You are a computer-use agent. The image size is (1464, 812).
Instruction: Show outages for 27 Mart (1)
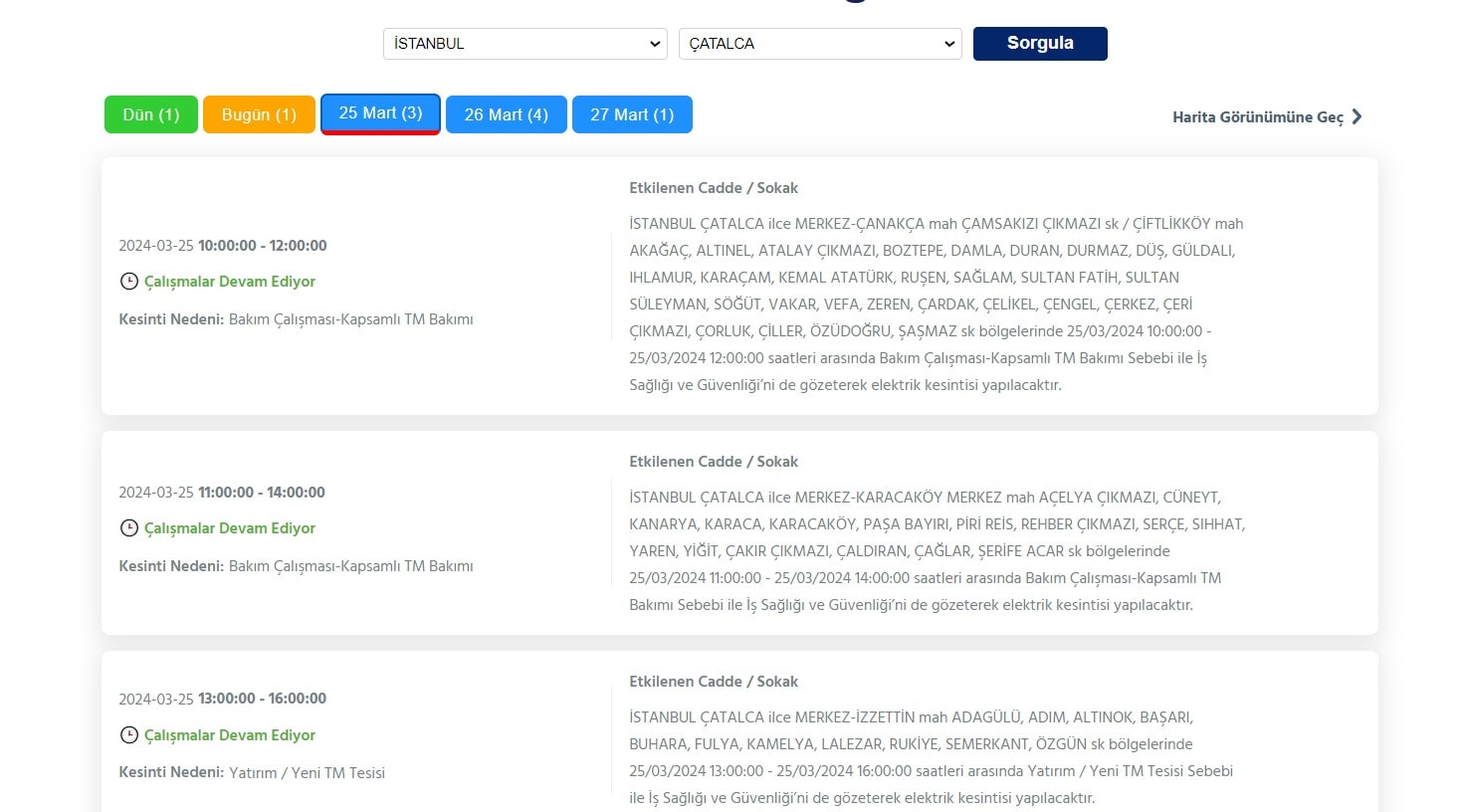(632, 114)
